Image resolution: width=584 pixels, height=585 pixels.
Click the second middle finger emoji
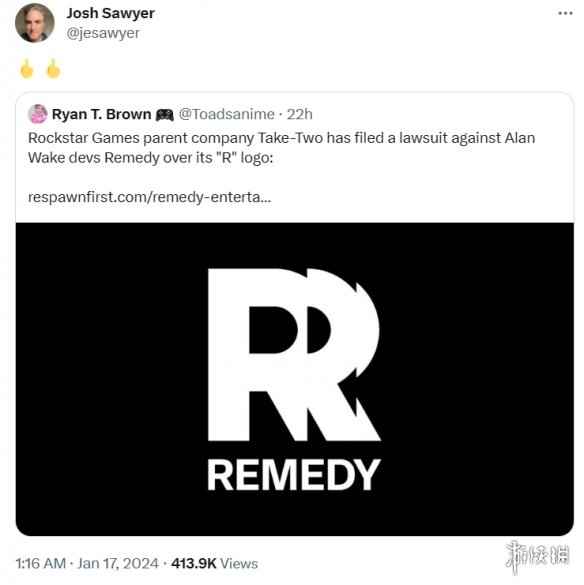coord(53,69)
